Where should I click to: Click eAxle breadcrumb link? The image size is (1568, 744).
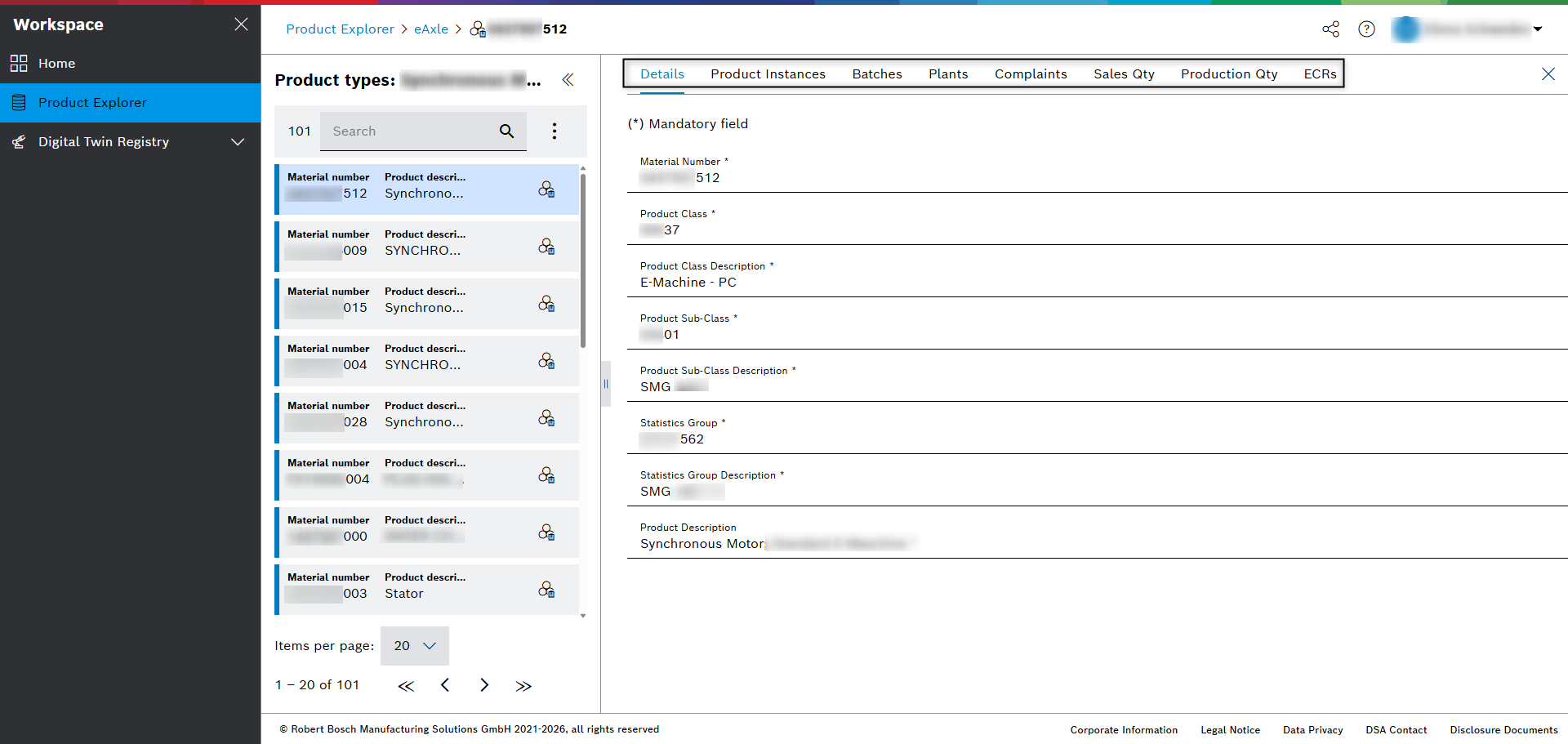[x=431, y=29]
